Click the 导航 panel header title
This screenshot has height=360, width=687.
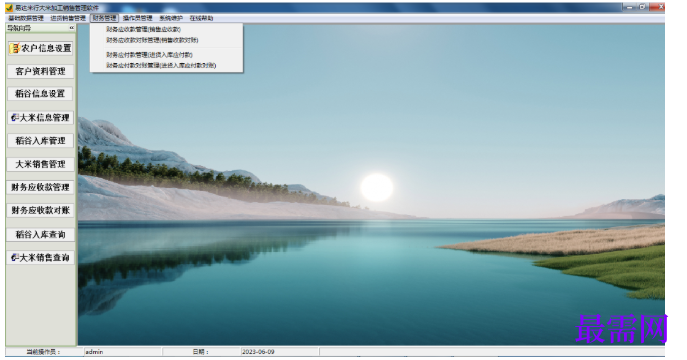[x=19, y=28]
